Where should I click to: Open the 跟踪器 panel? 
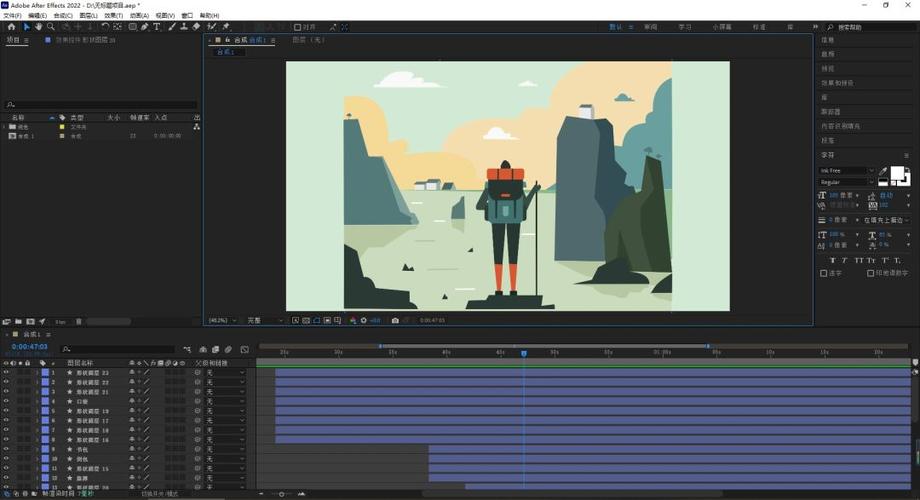[831, 112]
